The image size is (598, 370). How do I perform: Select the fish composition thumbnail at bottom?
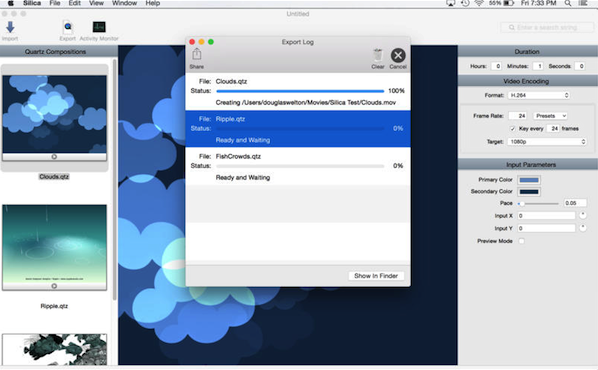(x=55, y=349)
